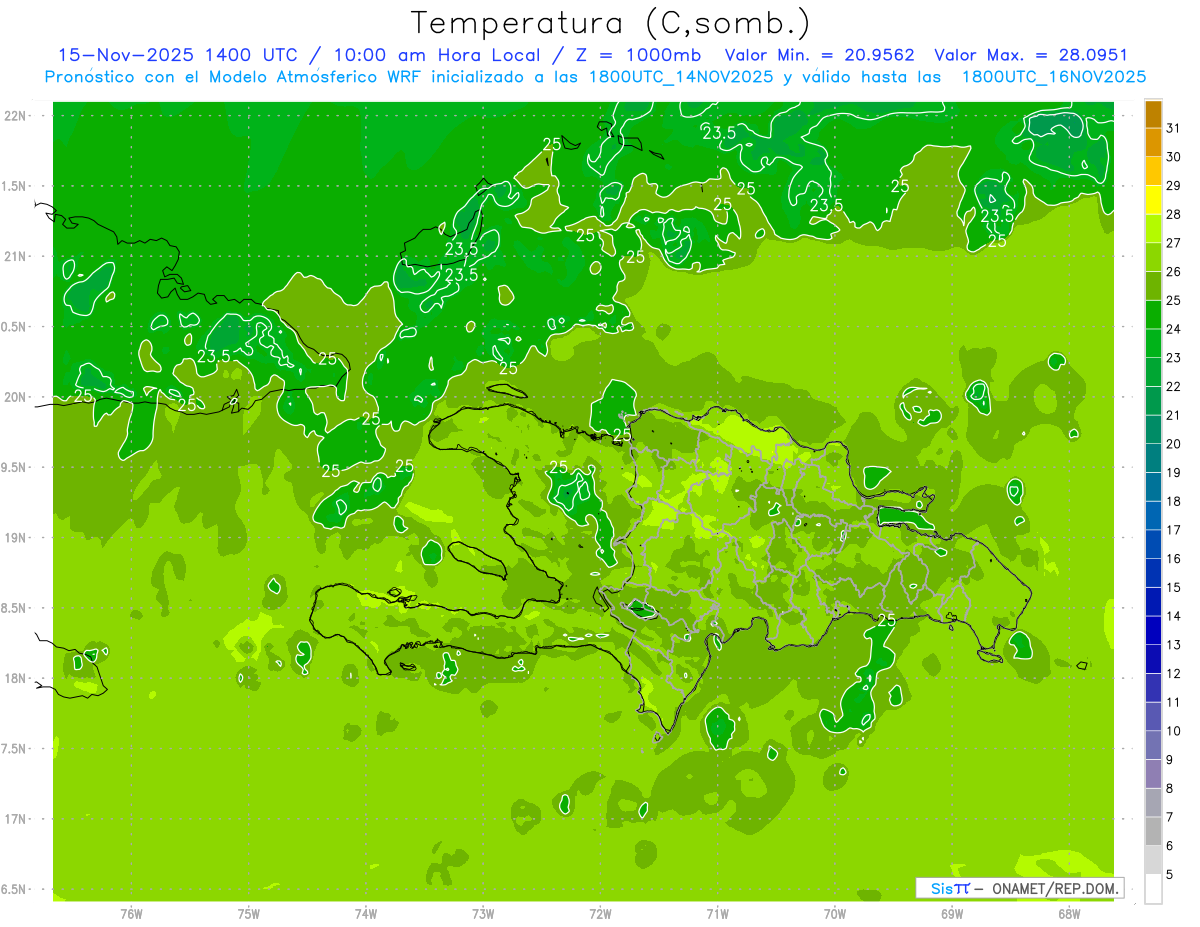Click the orange swatch between 30 and 31
Image resolution: width=1200 pixels, height=927 pixels.
(1153, 143)
